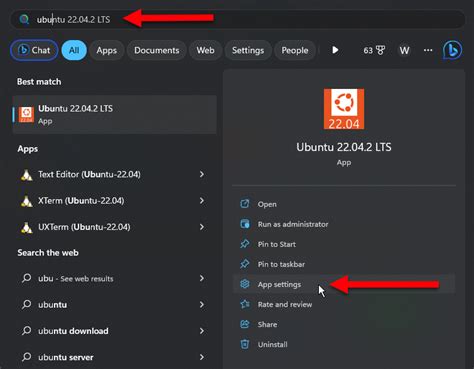Switch to the Chat filter tab
The image size is (474, 369).
pyautogui.click(x=34, y=50)
